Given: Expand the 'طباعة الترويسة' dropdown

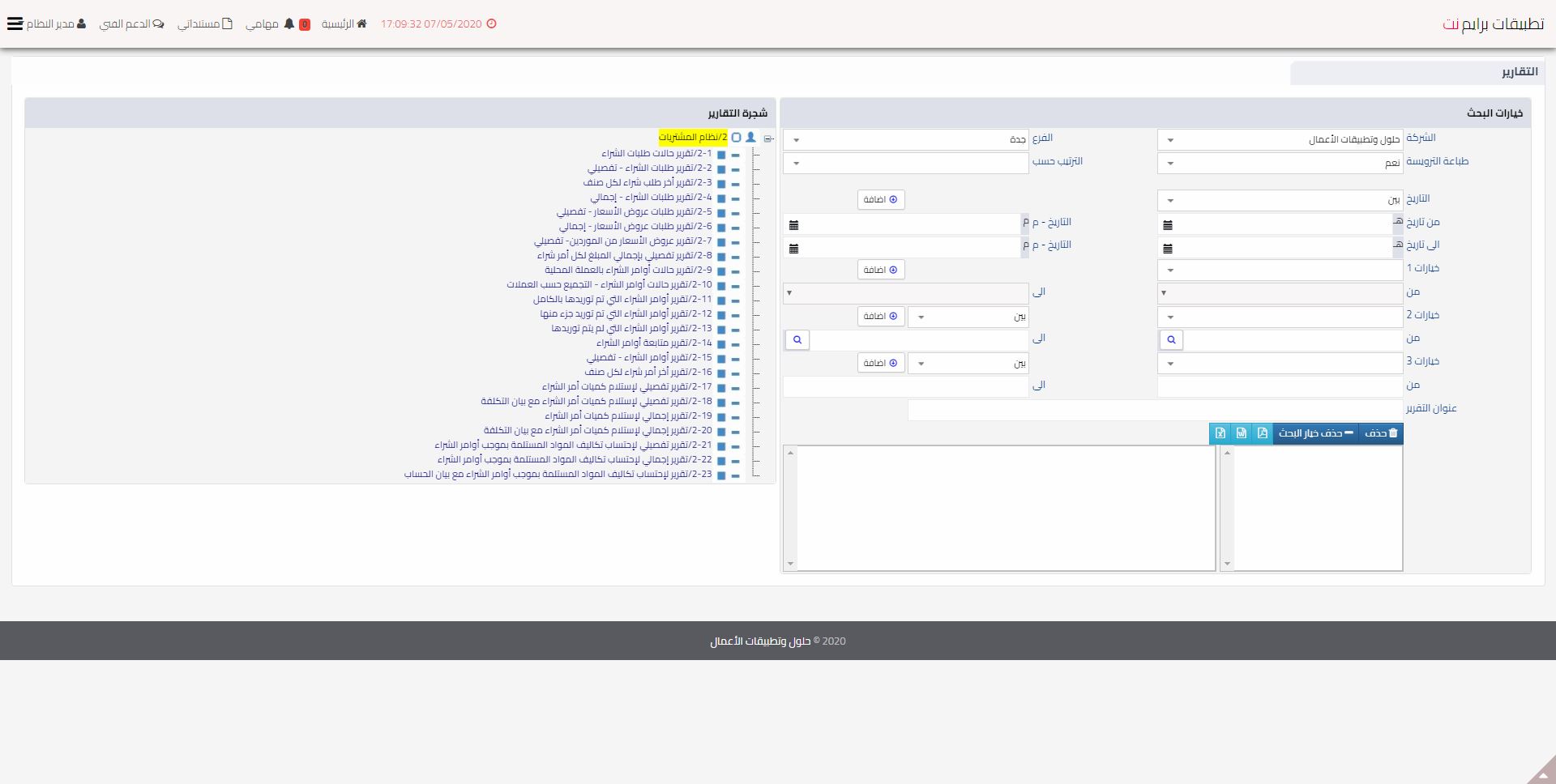Looking at the screenshot, I should [1280, 164].
